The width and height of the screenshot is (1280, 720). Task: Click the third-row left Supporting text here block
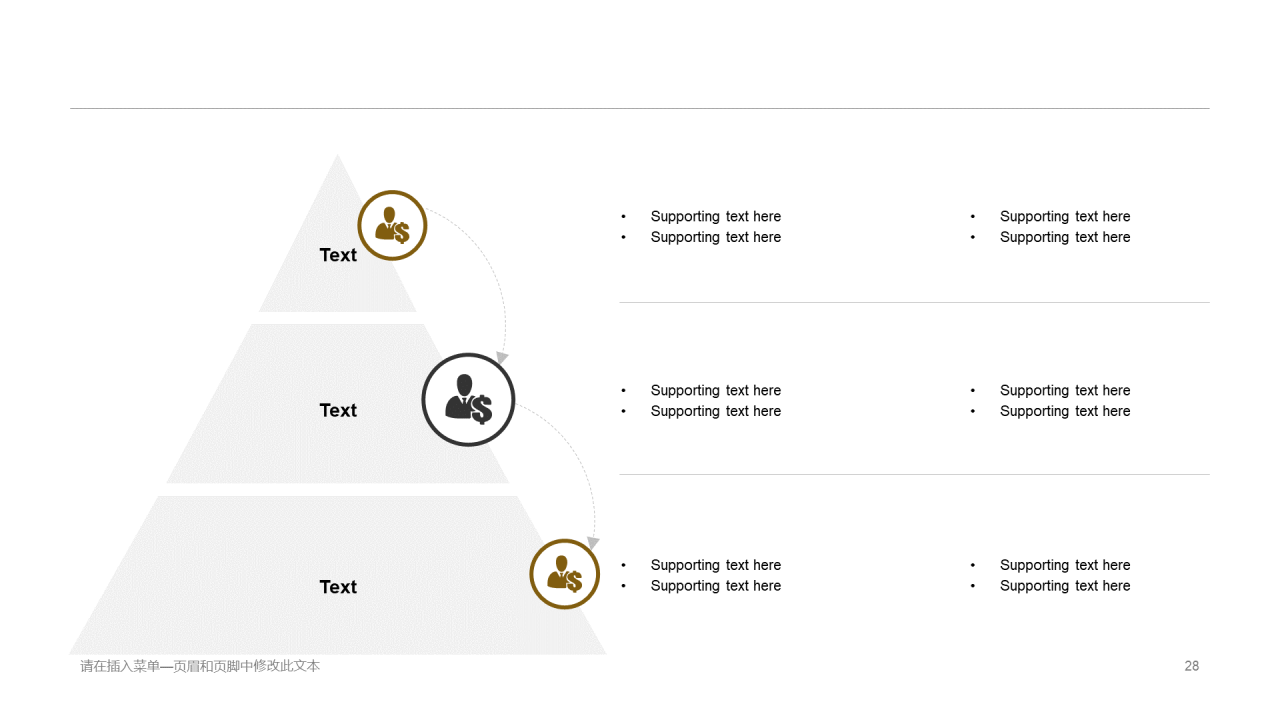pos(701,575)
